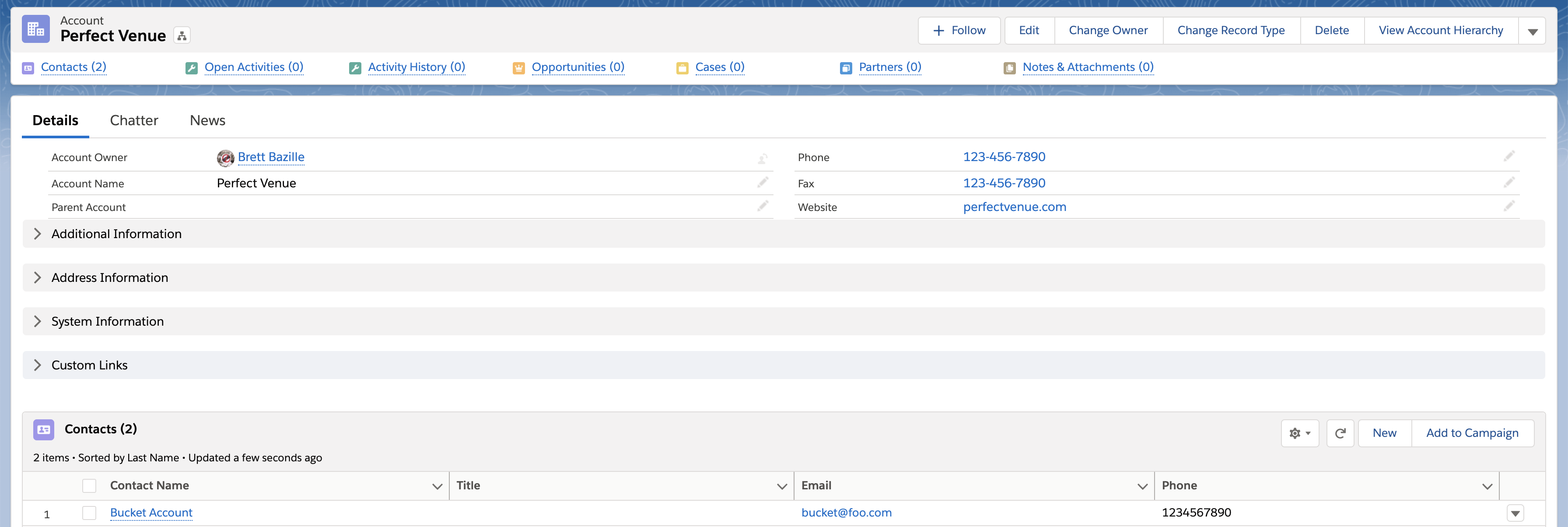Open perfectvenue.com website link

point(1015,207)
